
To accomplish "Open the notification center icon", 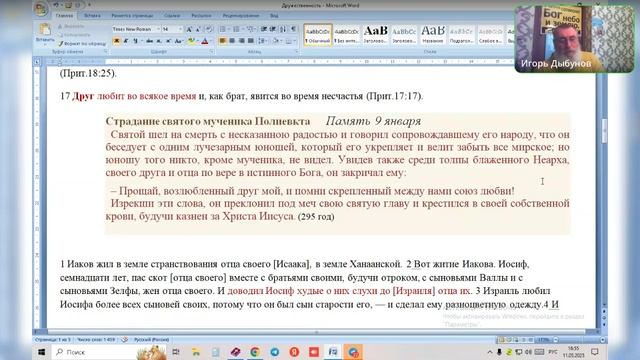I will click(x=595, y=352).
